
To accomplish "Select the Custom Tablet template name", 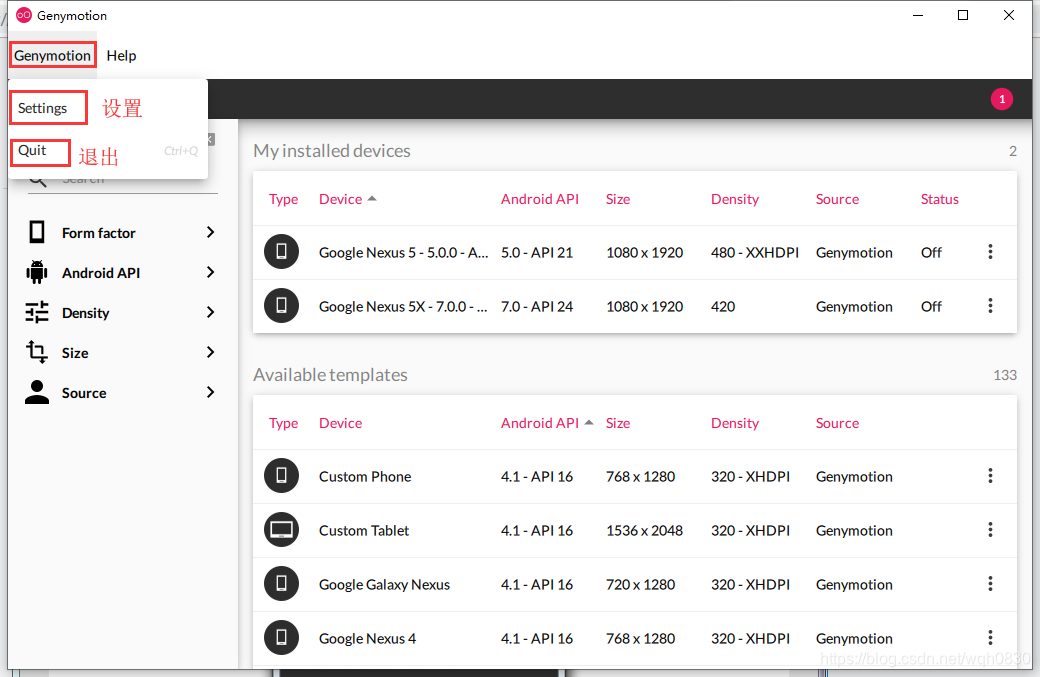I will [363, 530].
